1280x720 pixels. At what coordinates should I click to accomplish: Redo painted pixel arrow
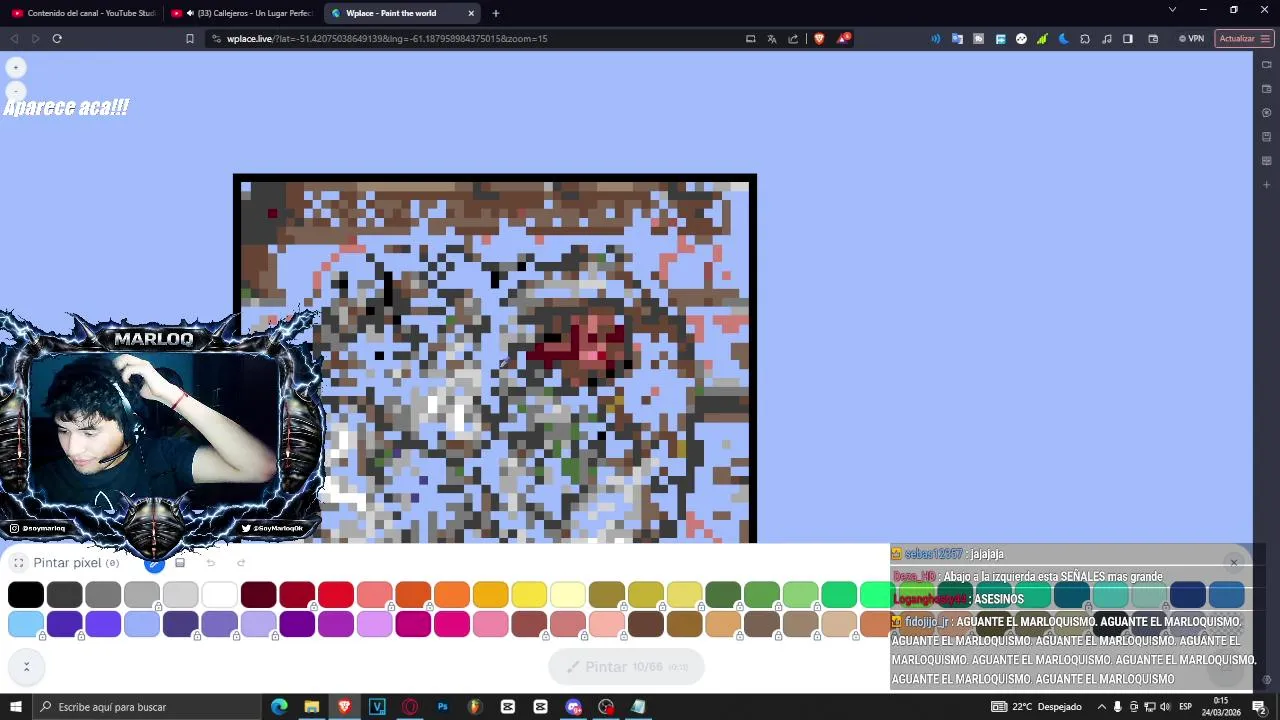(x=241, y=563)
